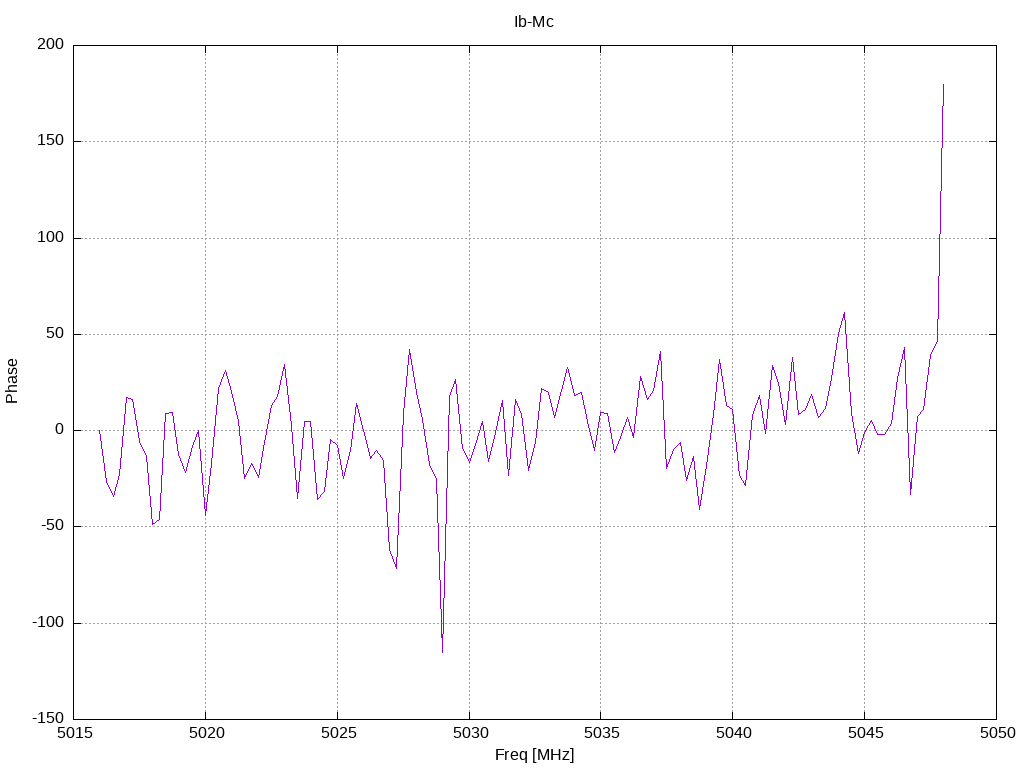Click x-axis tick label 5045

(x=865, y=733)
